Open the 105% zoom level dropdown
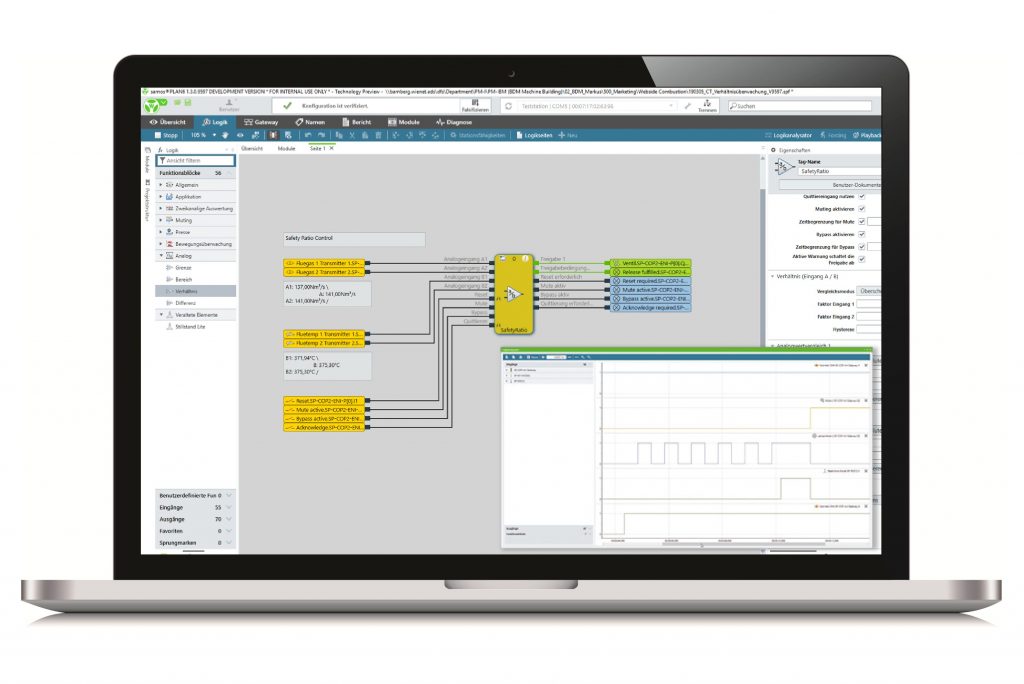The height and width of the screenshot is (684, 1024). coord(212,135)
